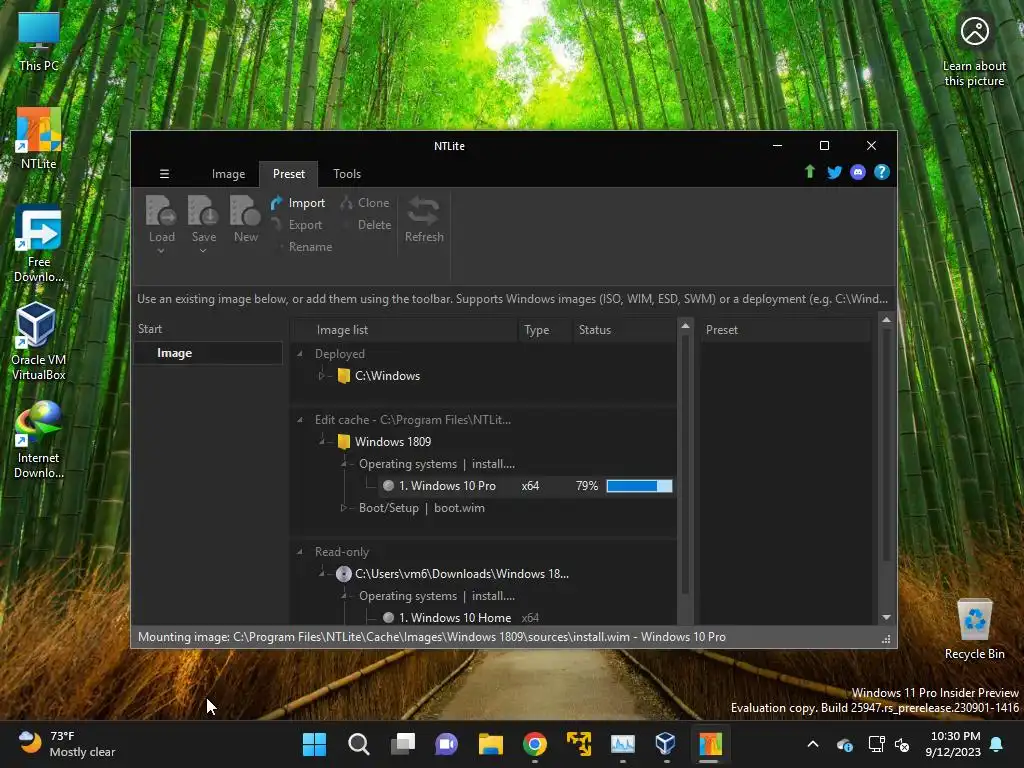The height and width of the screenshot is (768, 1024).
Task: Click image list scrollbar up arrow
Action: tap(685, 325)
